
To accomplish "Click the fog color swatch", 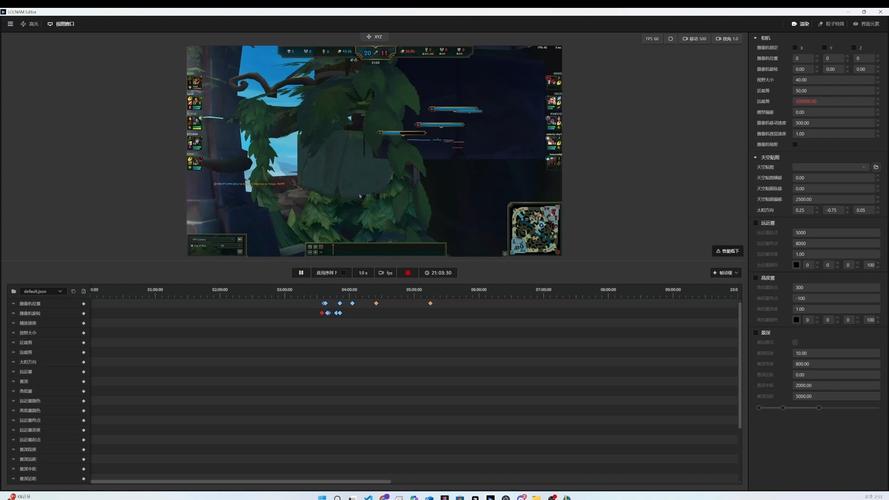I will [796, 265].
